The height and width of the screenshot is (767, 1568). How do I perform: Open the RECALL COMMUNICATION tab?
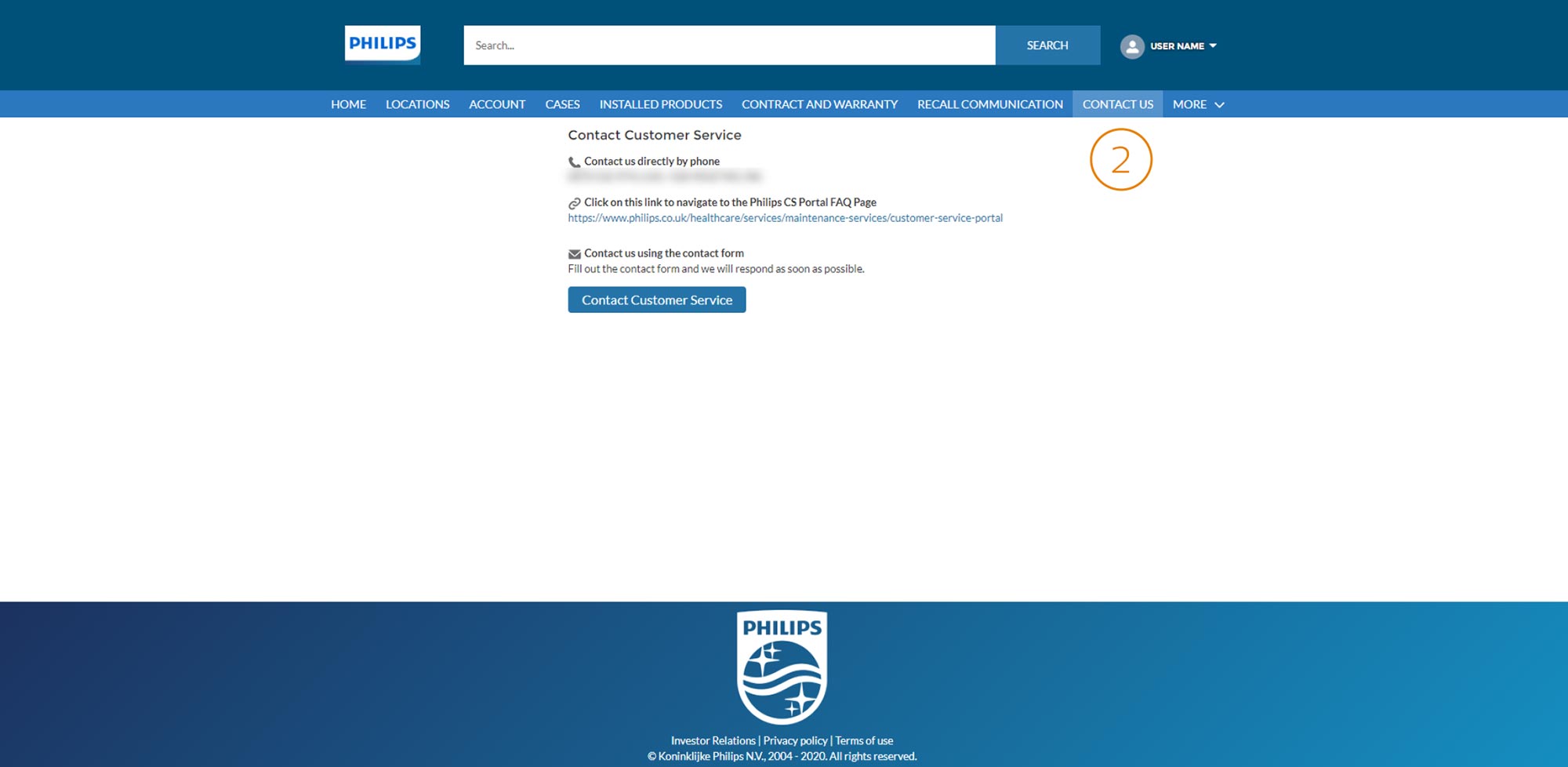click(x=989, y=104)
